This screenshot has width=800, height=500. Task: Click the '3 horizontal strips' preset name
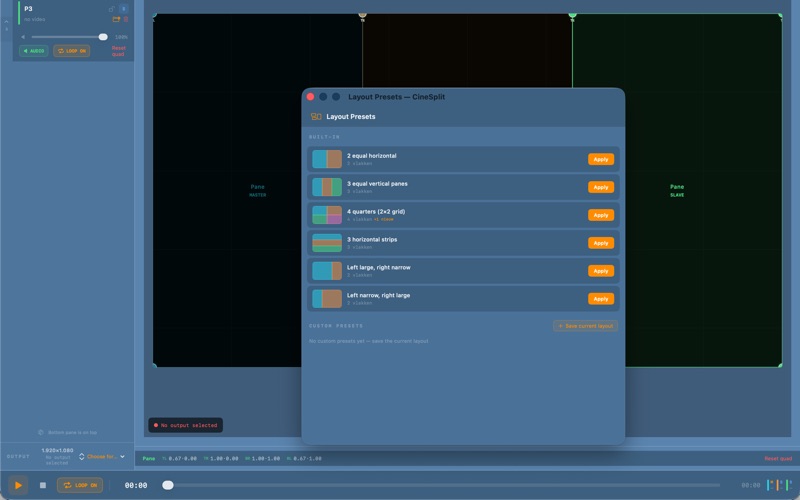372,239
